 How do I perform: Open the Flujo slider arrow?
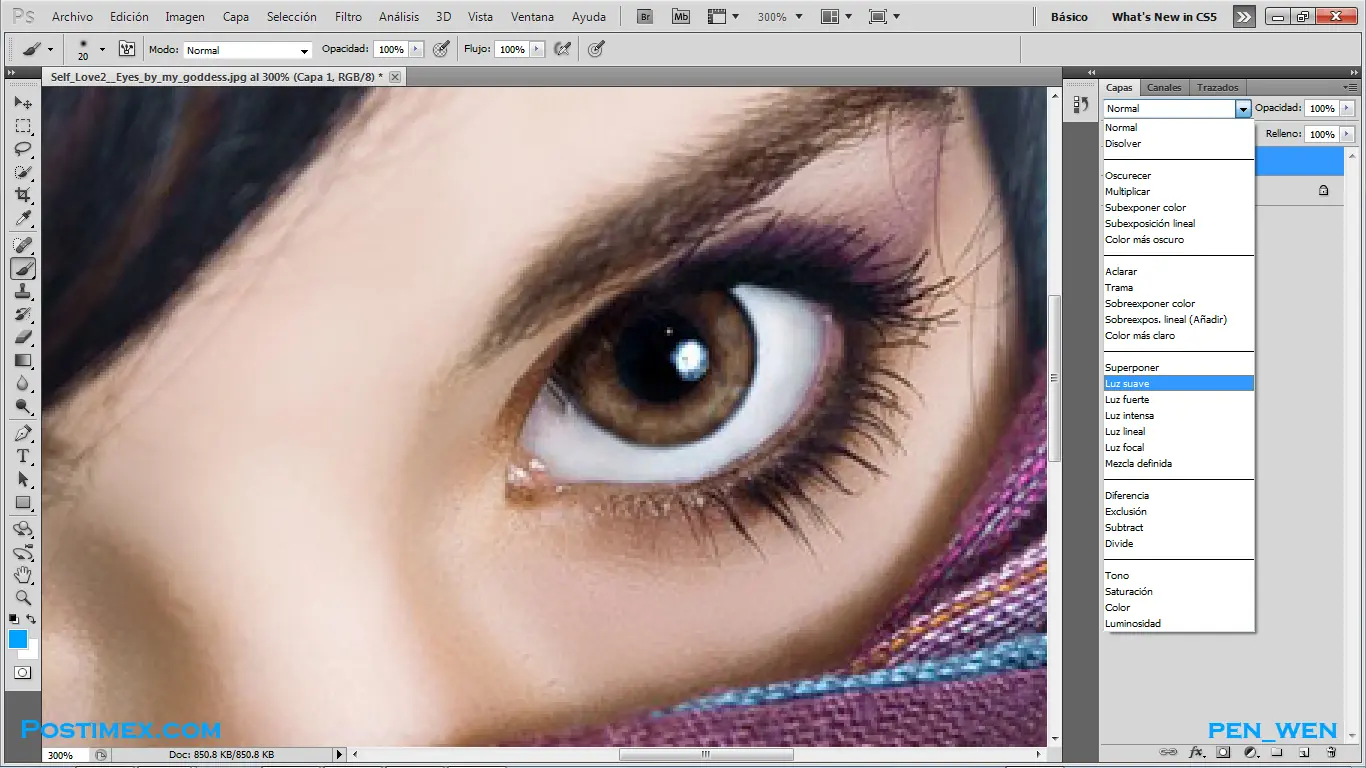(x=537, y=49)
